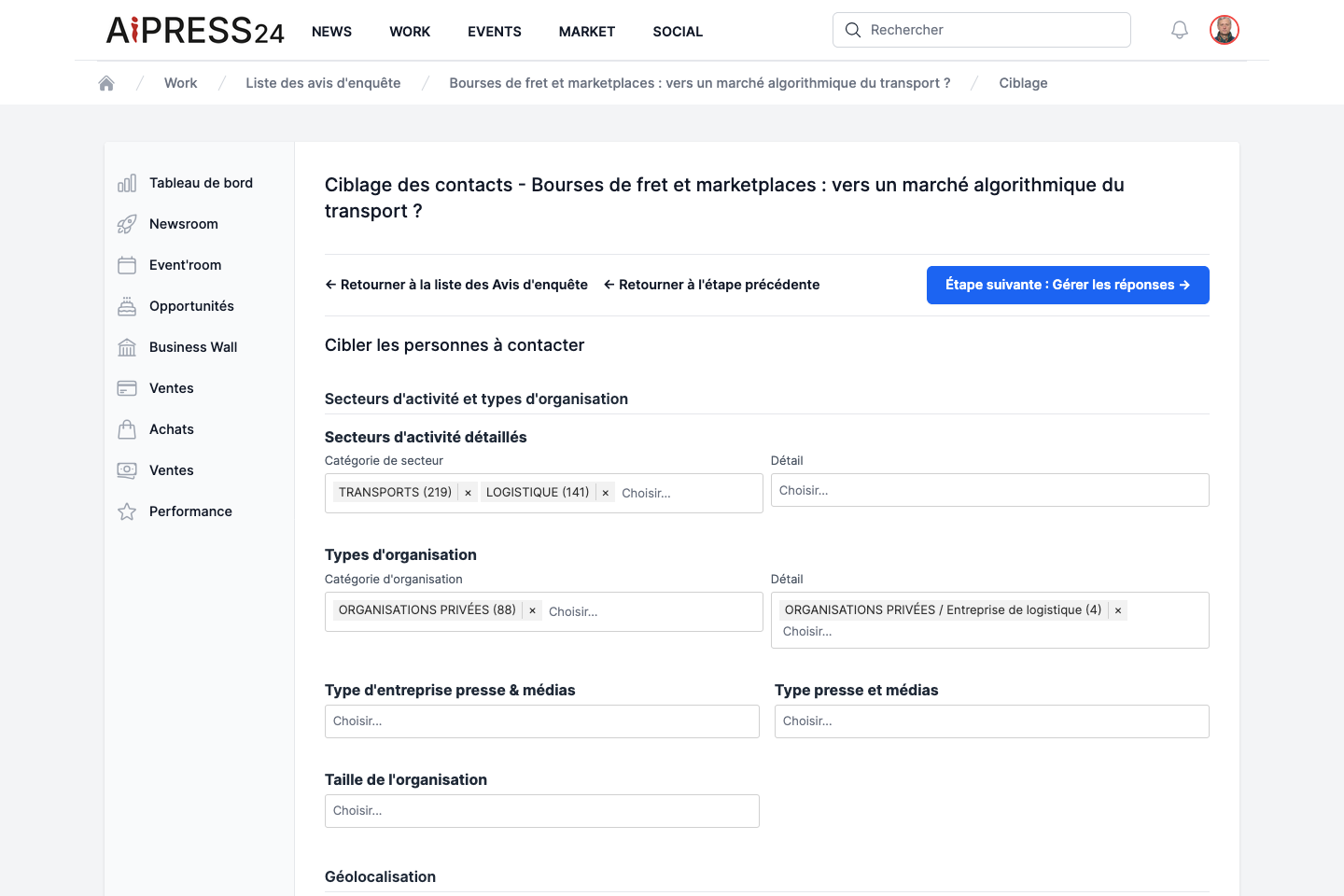The image size is (1344, 896).
Task: Click the ORGANISATIONS PRIVÉES (88) tag label
Action: 427,609
